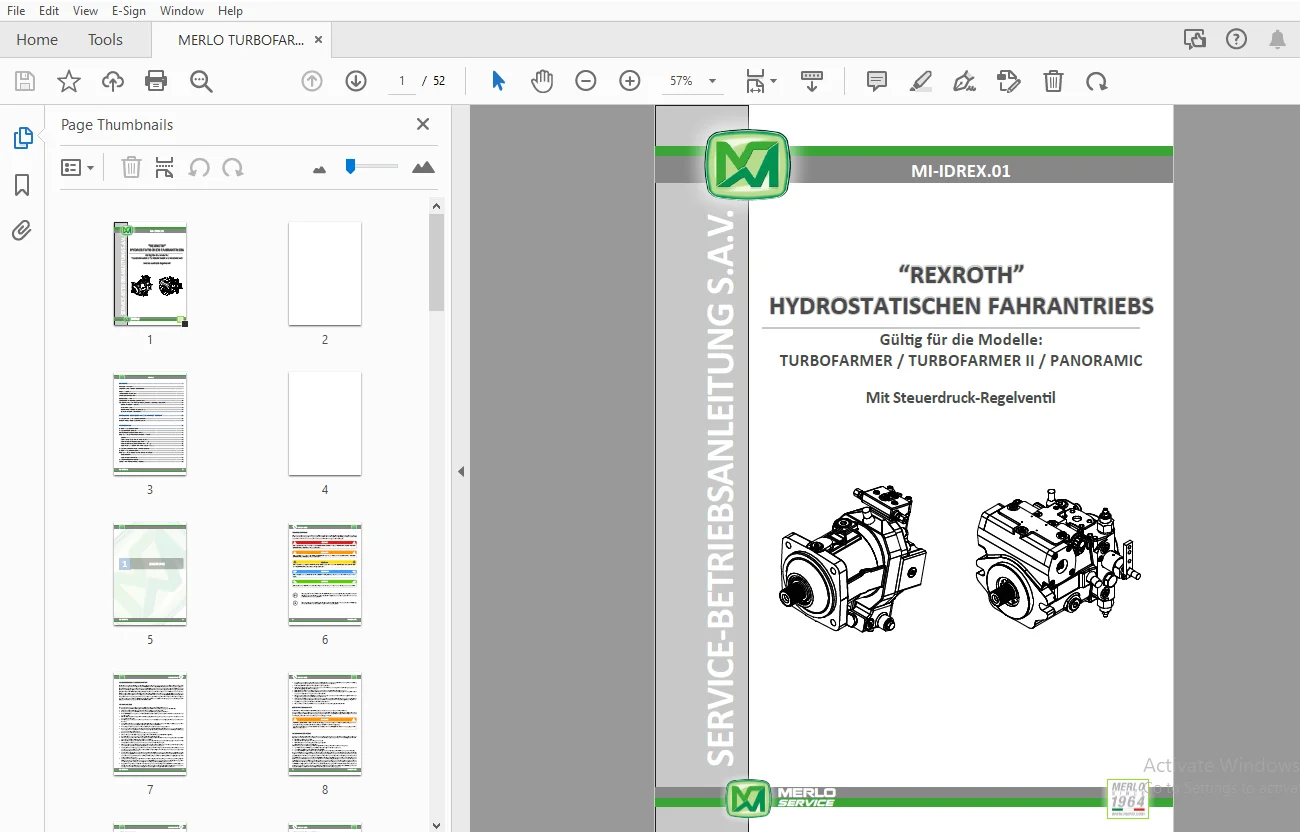Select the MERLO TURBOFAR document tab
1300x832 pixels.
241,40
